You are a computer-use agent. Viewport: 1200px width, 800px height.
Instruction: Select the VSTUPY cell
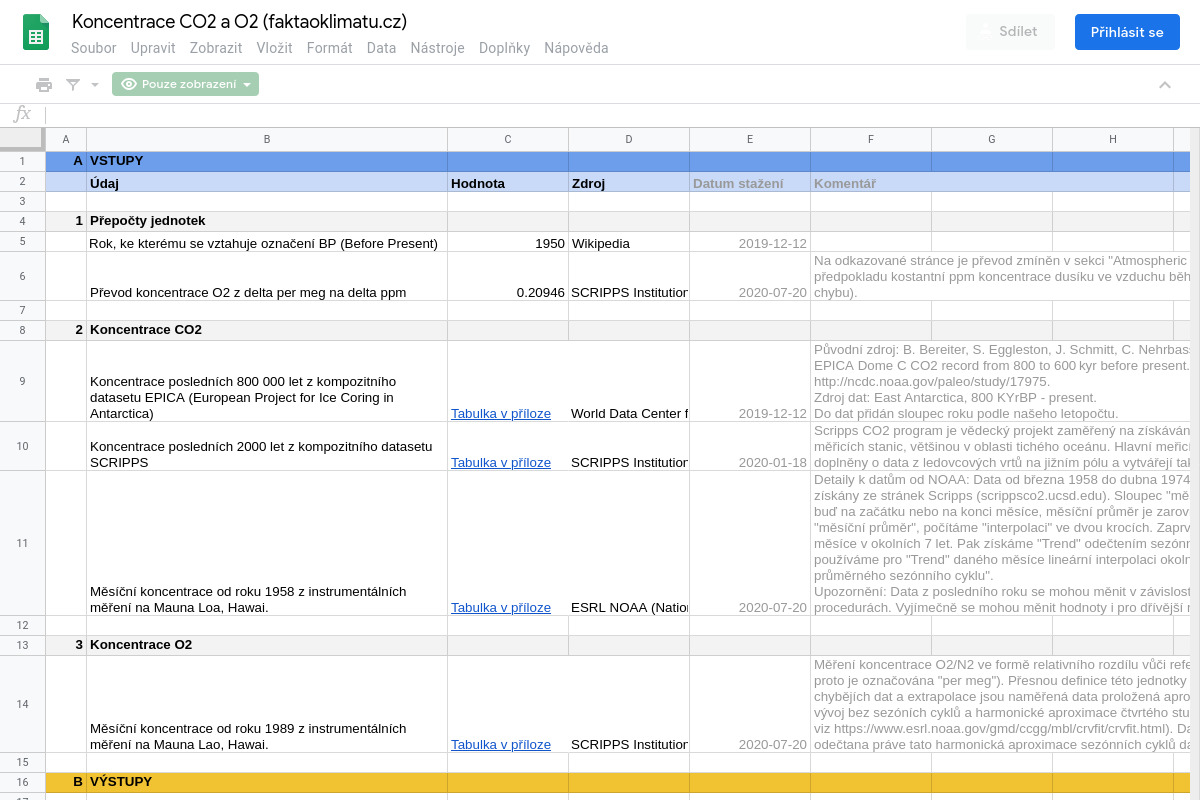(267, 161)
